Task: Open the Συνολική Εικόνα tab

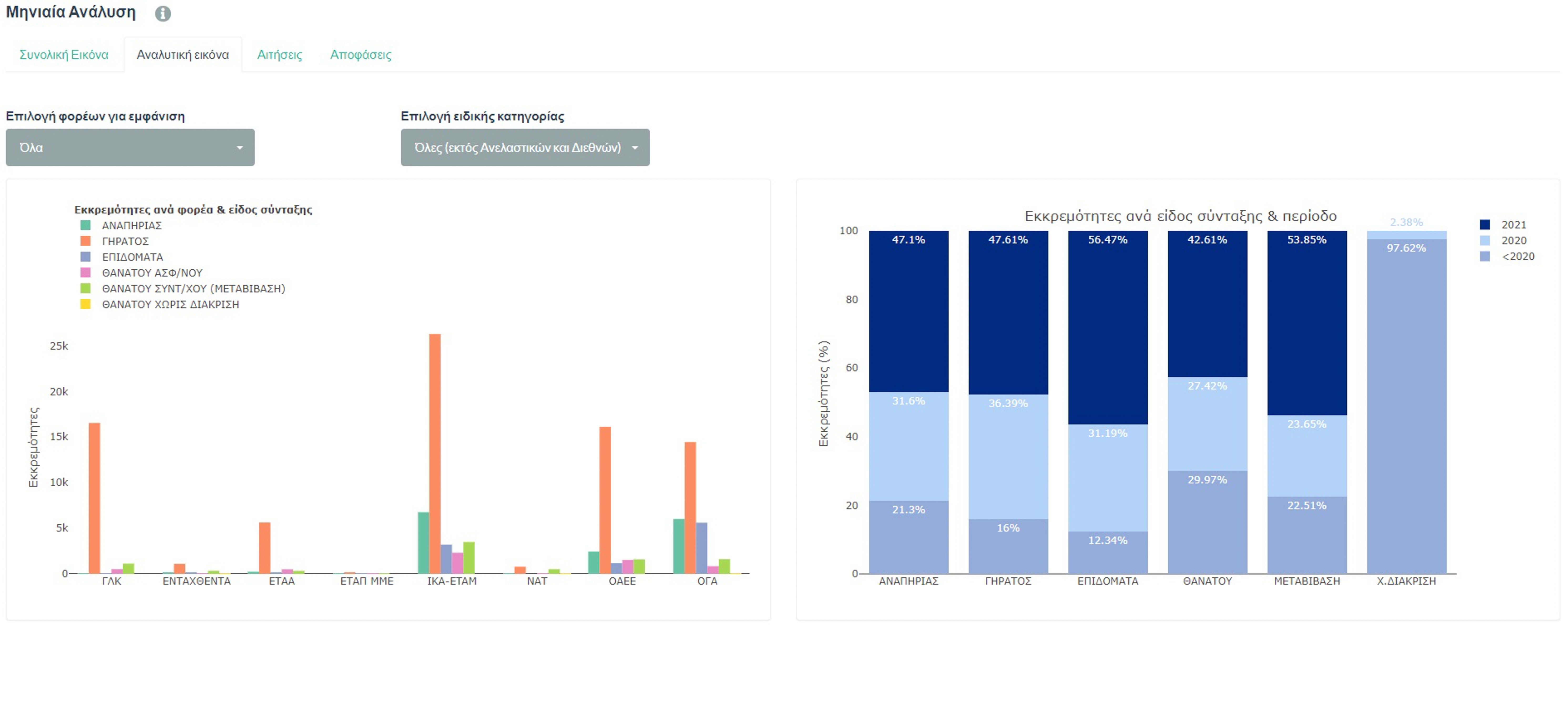Action: coord(64,55)
